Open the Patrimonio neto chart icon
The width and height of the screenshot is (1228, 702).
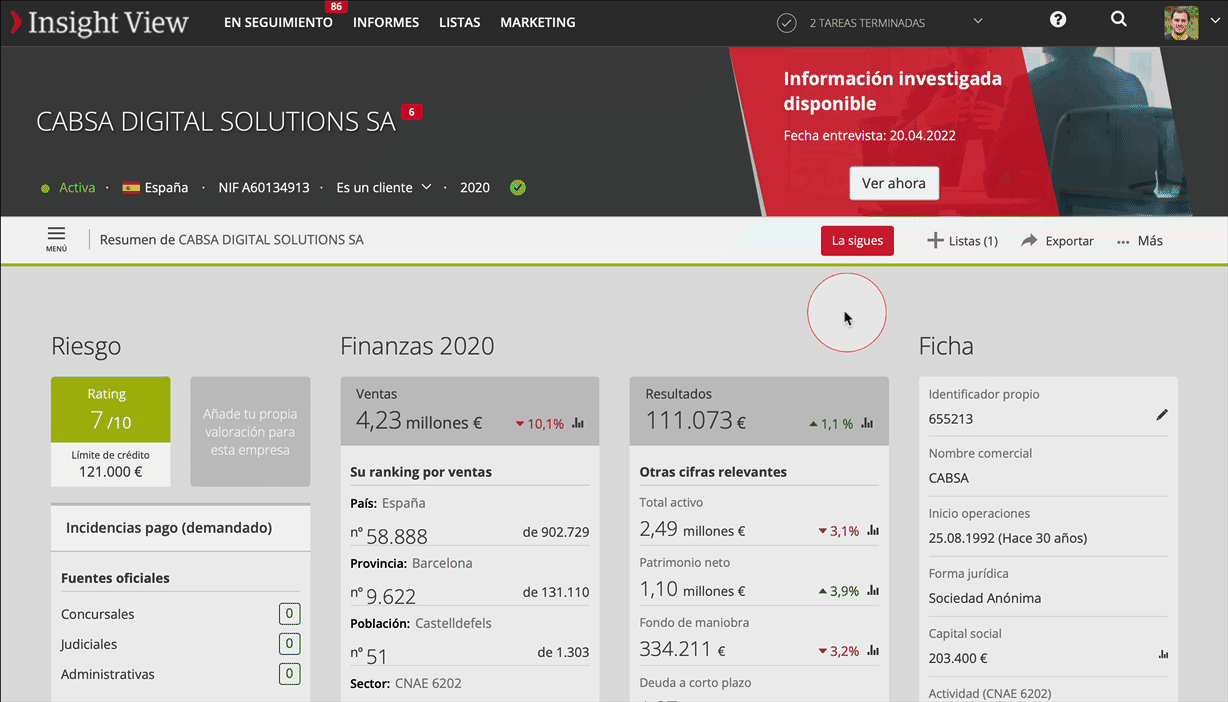(x=873, y=591)
